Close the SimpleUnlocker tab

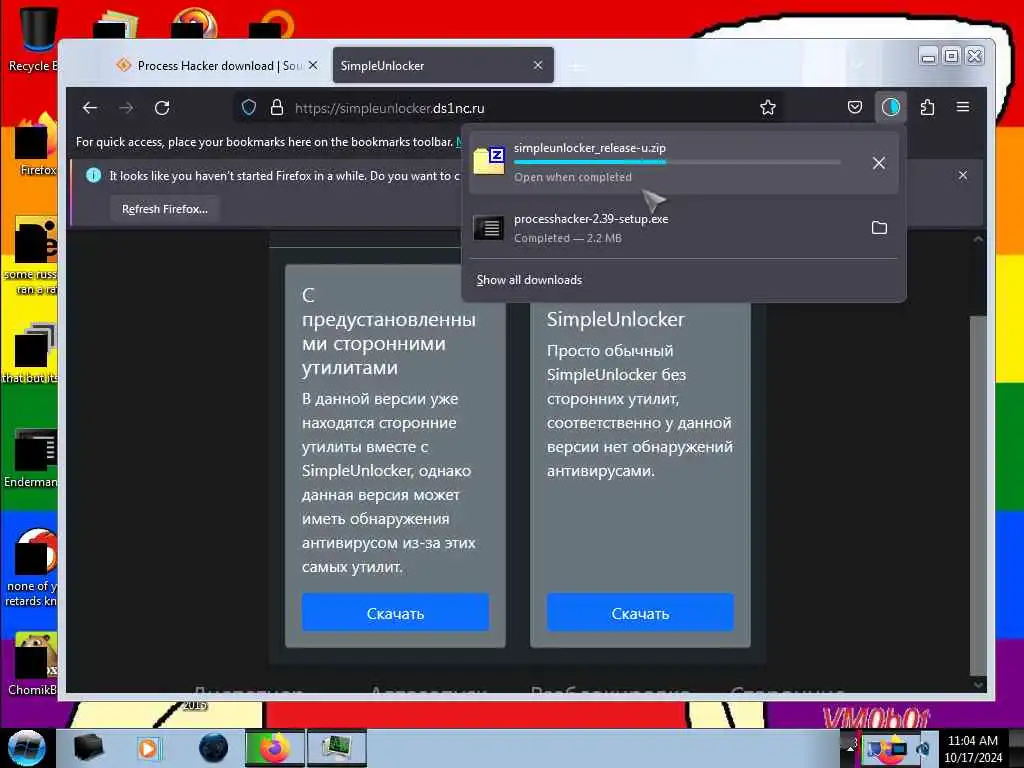point(537,65)
